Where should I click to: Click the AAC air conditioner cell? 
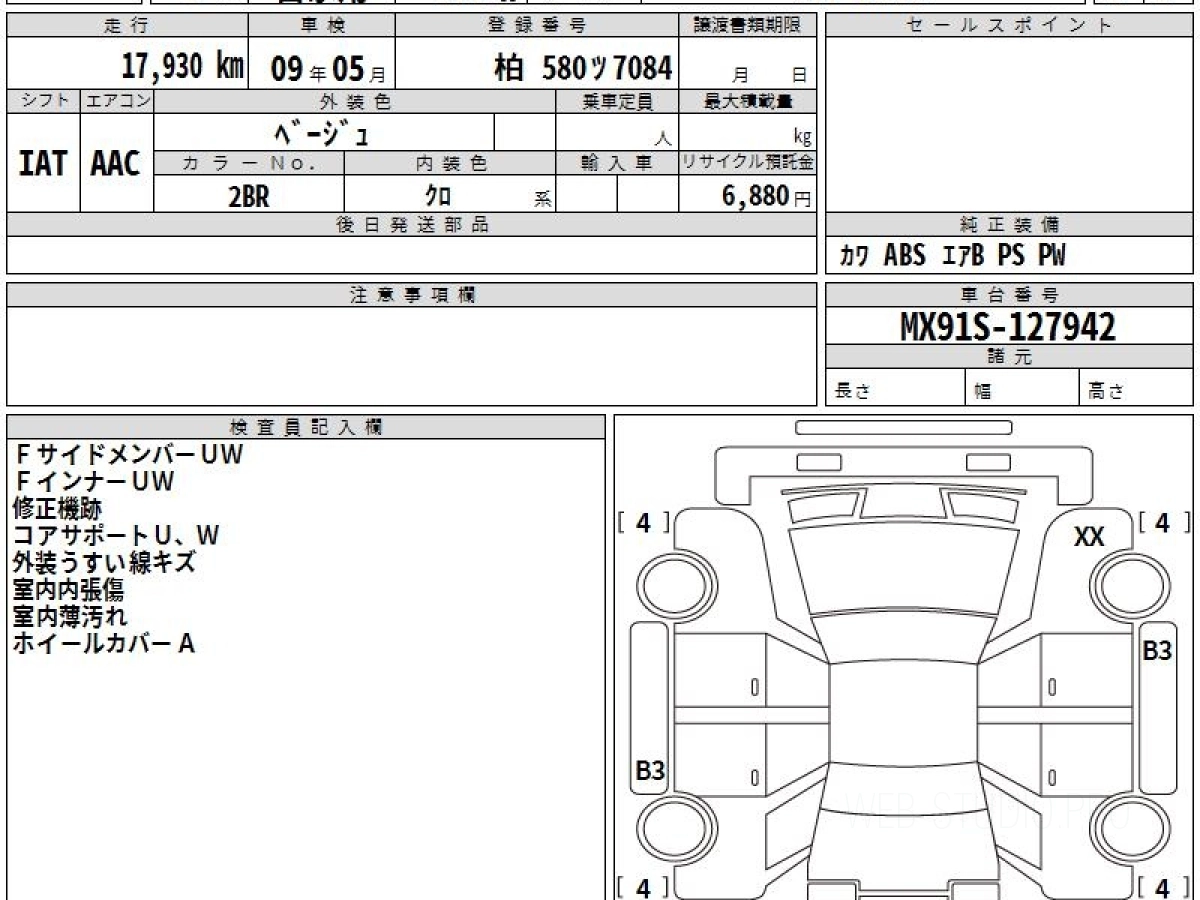(116, 164)
